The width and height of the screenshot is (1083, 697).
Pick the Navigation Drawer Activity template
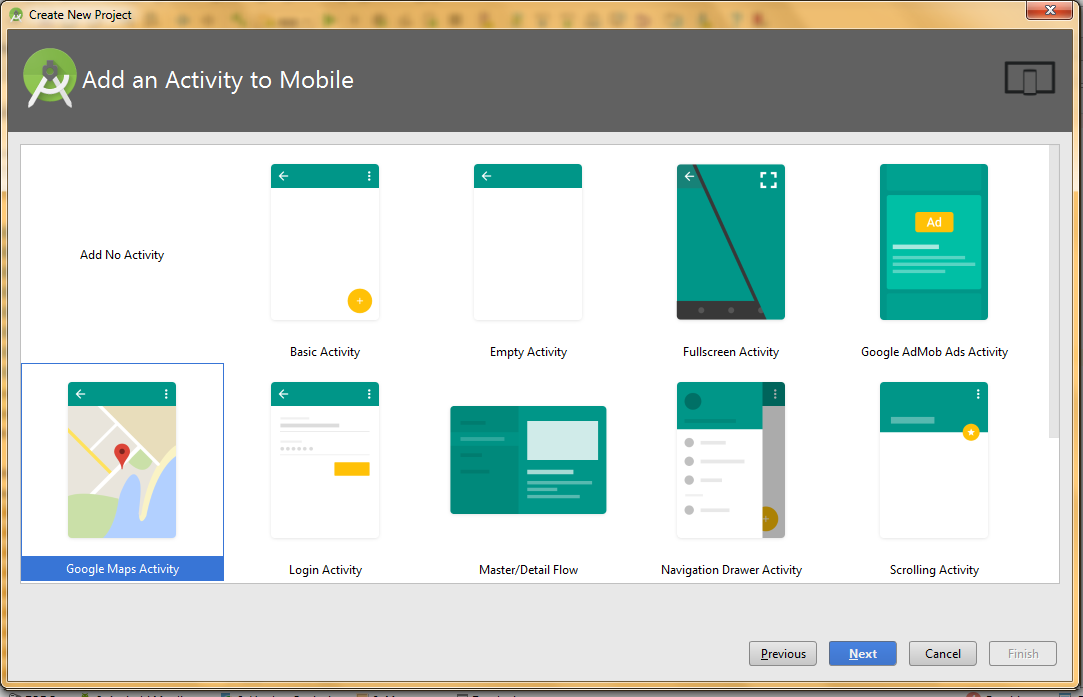[x=730, y=460]
